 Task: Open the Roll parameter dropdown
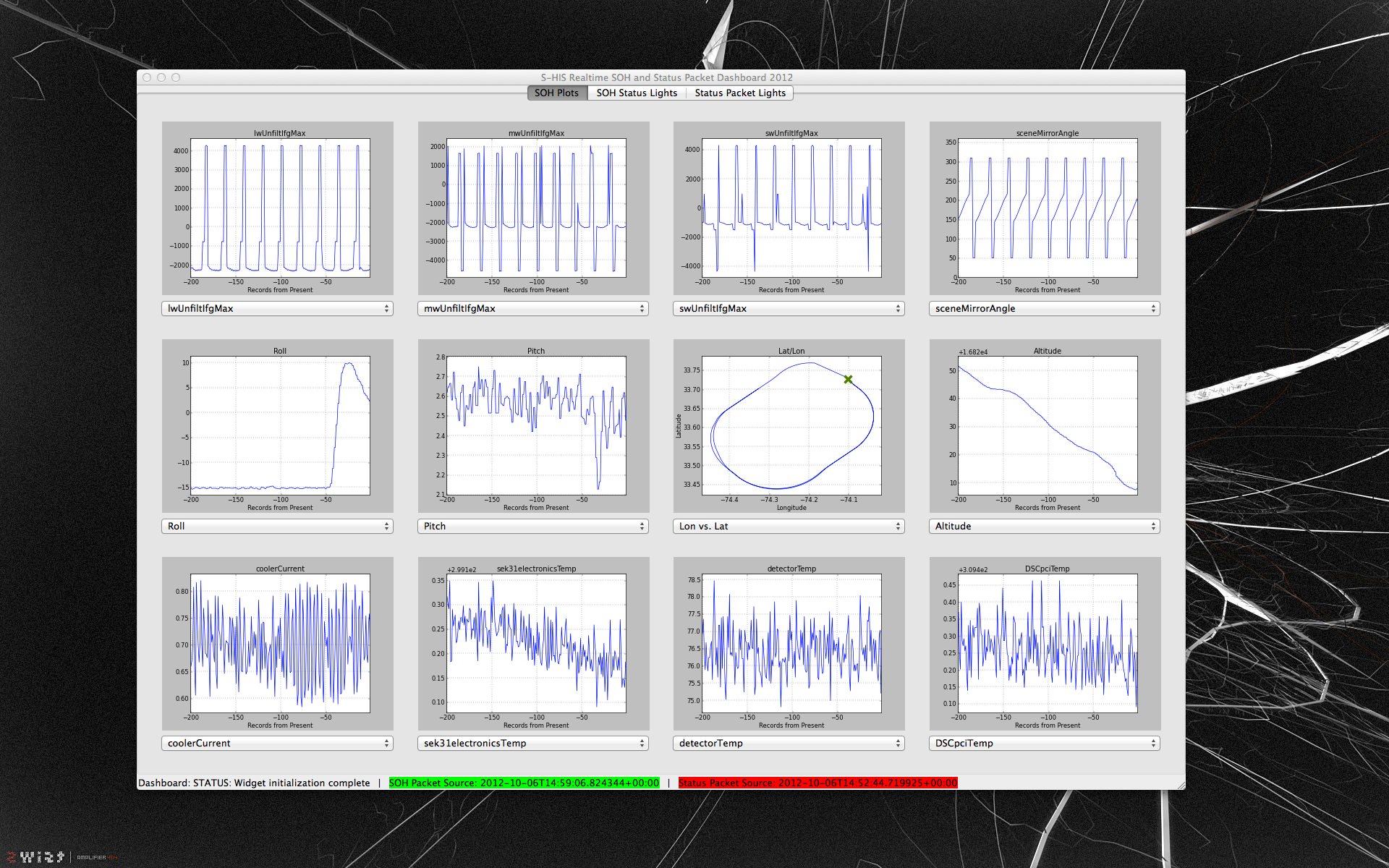tap(277, 526)
